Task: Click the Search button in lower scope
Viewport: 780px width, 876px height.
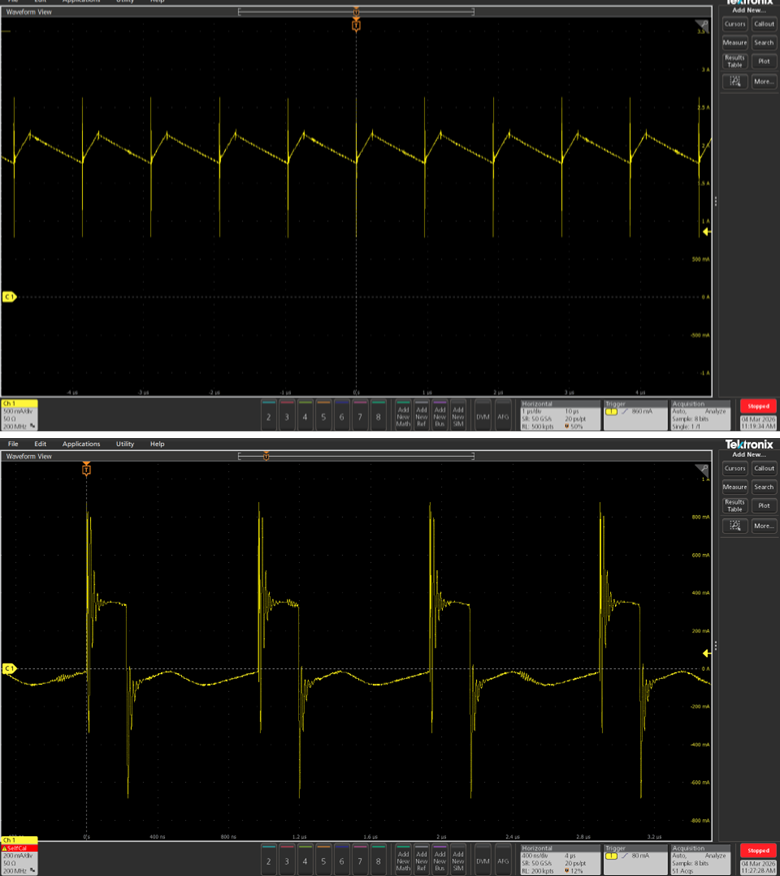Action: [x=764, y=487]
